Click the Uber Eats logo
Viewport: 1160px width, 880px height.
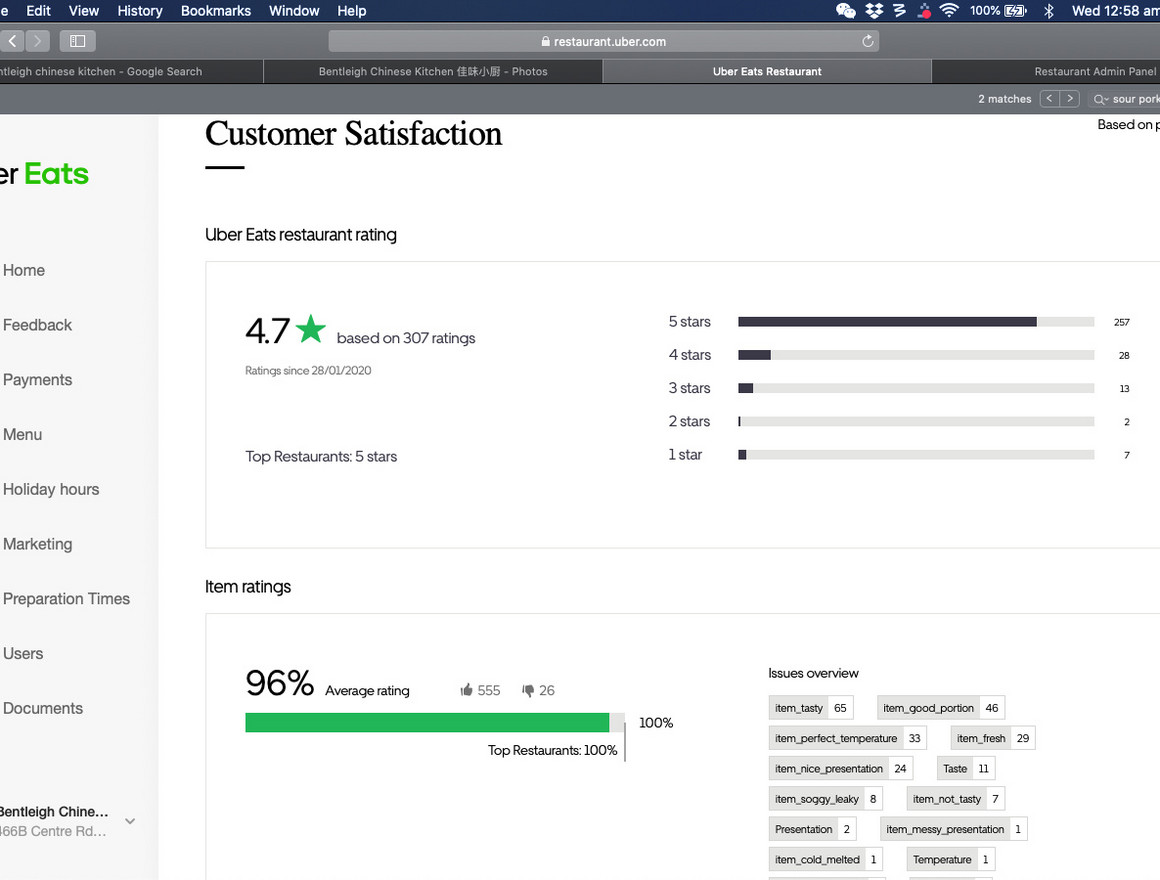coord(44,174)
